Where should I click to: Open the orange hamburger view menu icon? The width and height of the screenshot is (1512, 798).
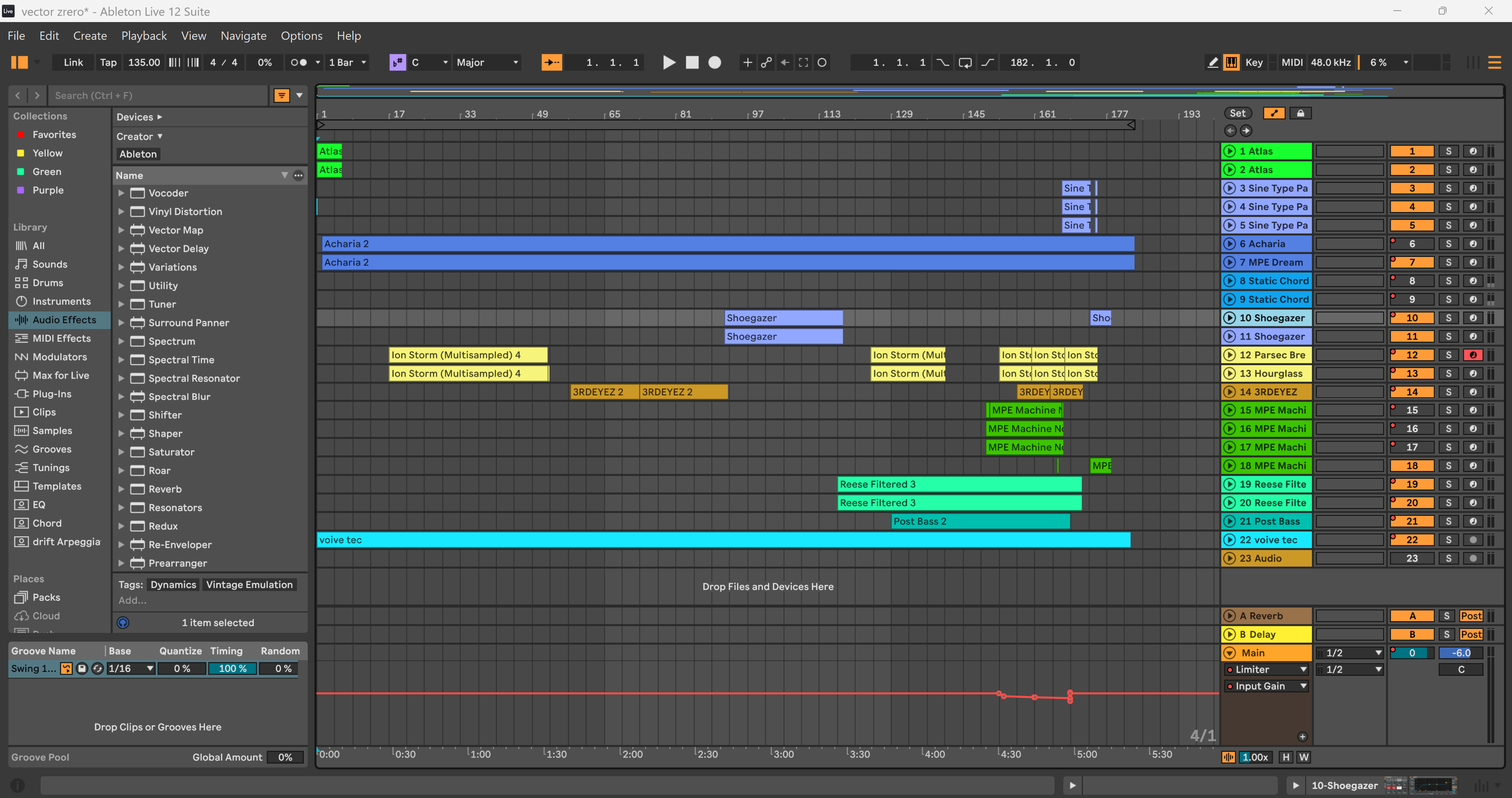click(x=1494, y=62)
